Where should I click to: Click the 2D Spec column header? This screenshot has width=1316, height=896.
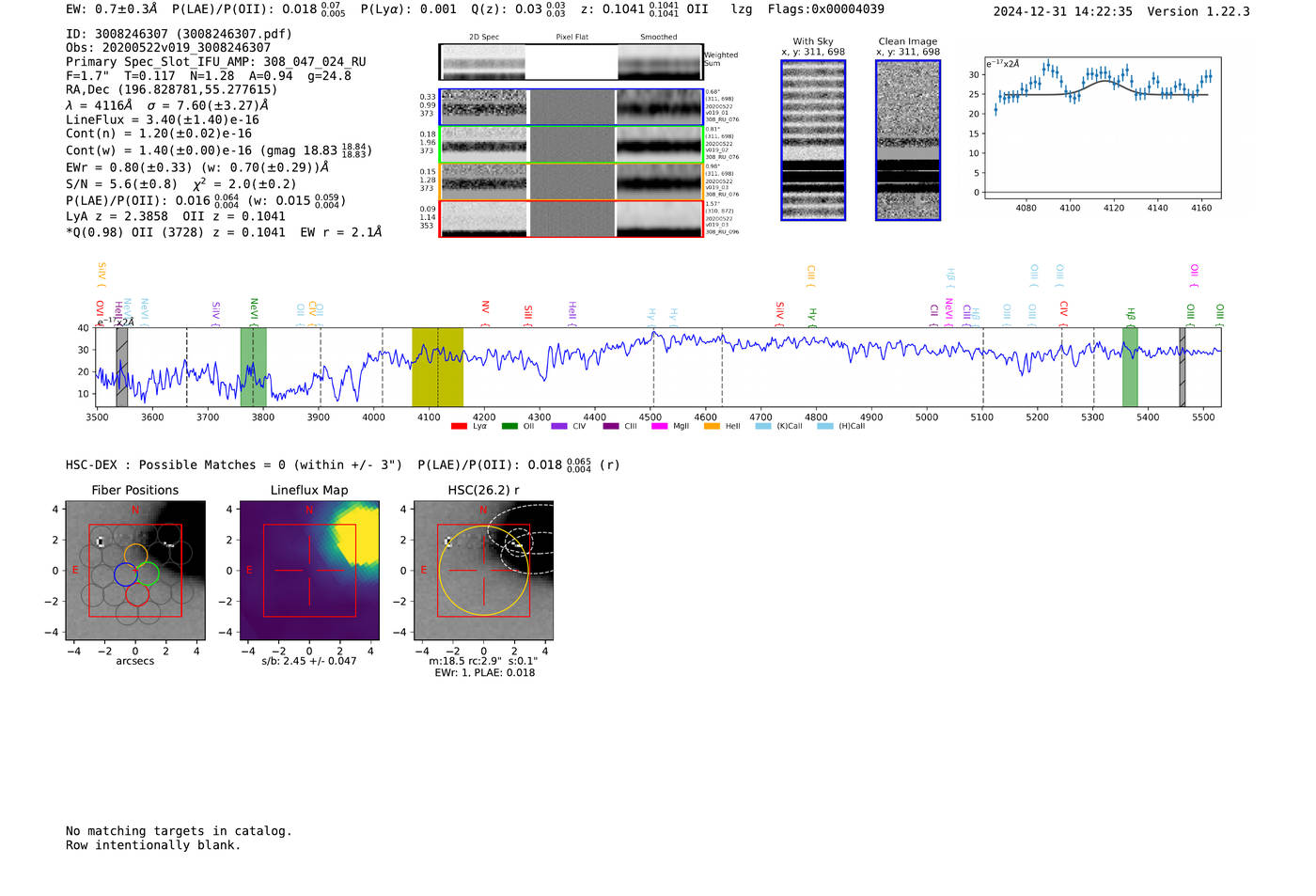(x=484, y=38)
